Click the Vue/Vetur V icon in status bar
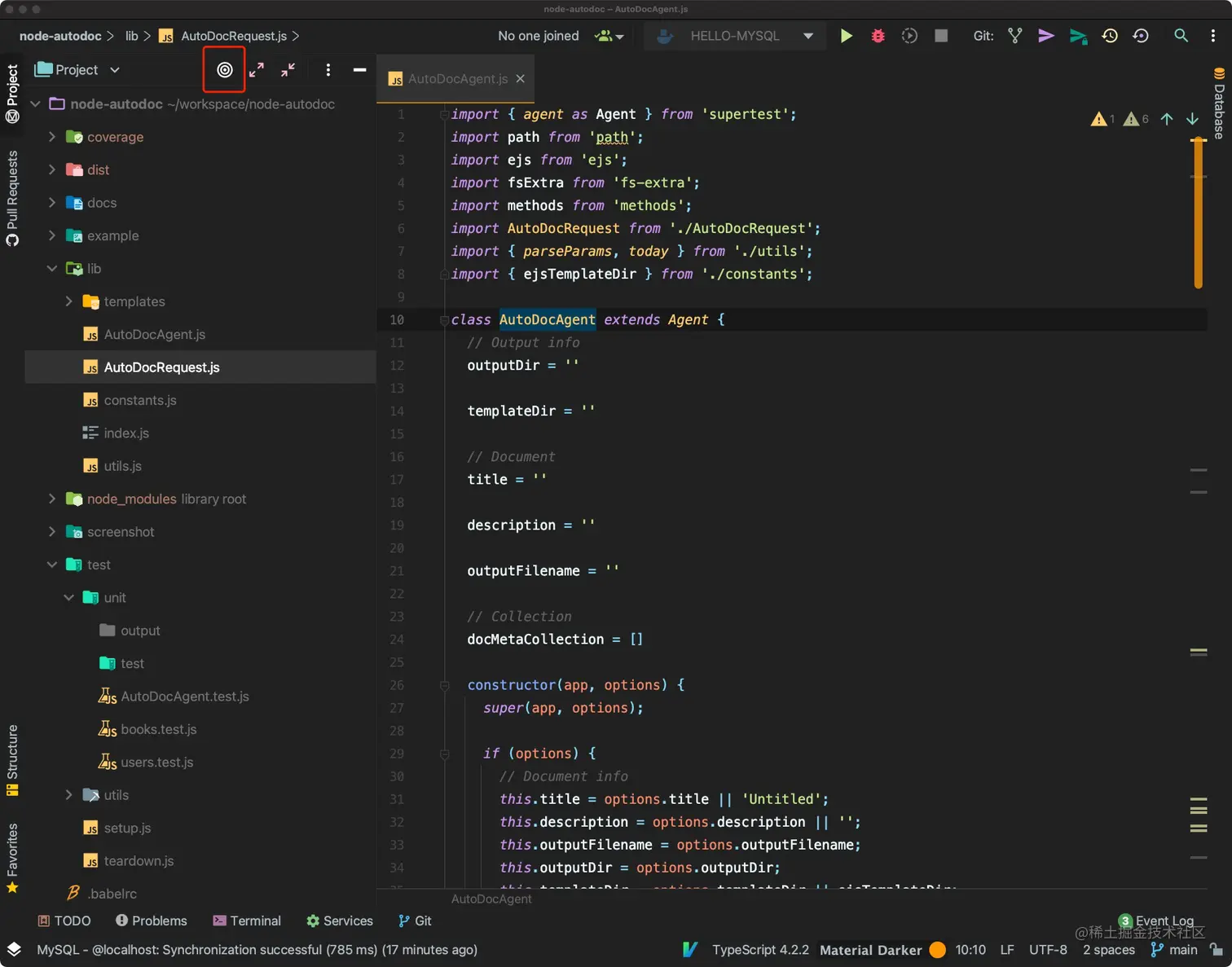This screenshot has width=1232, height=967. 690,949
